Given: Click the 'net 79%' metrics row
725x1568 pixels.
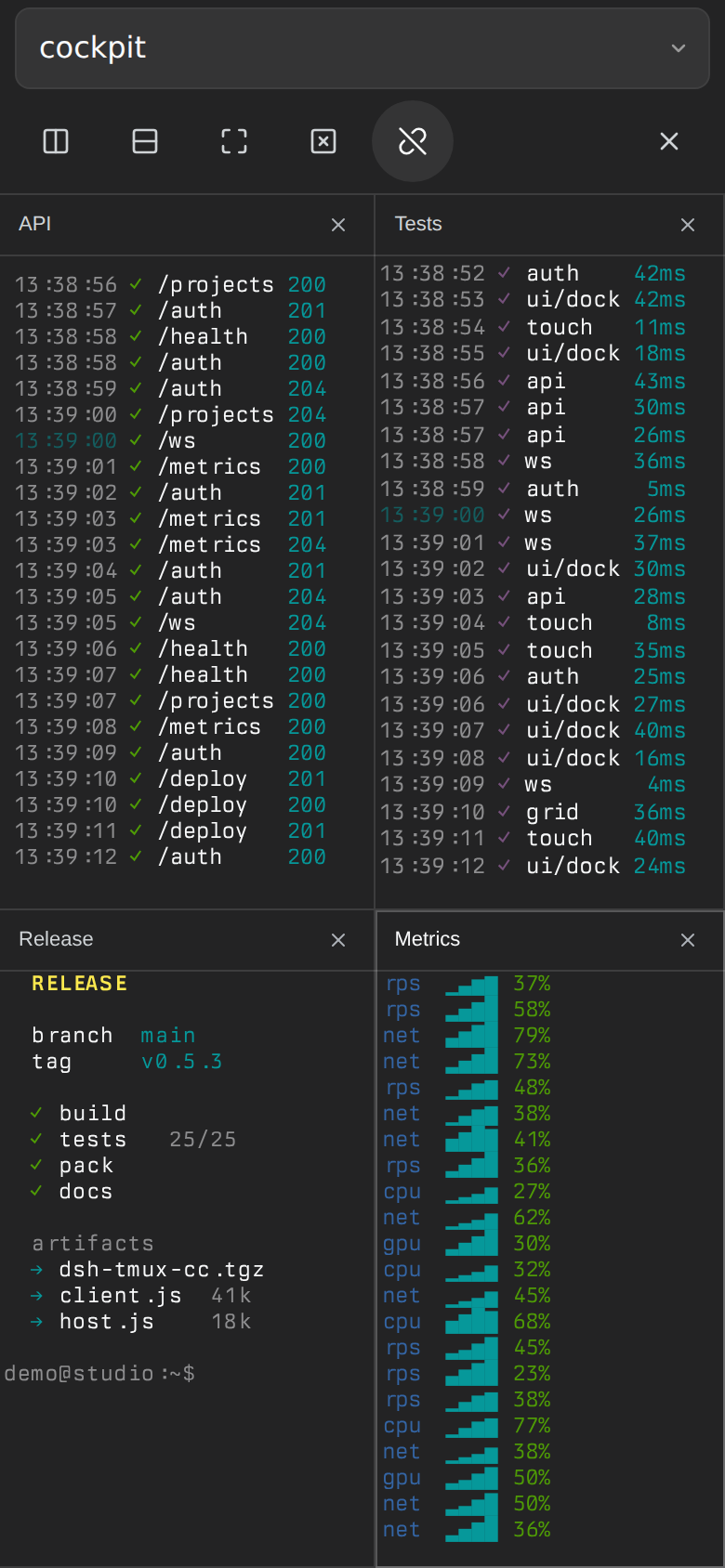Looking at the screenshot, I should point(468,1036).
